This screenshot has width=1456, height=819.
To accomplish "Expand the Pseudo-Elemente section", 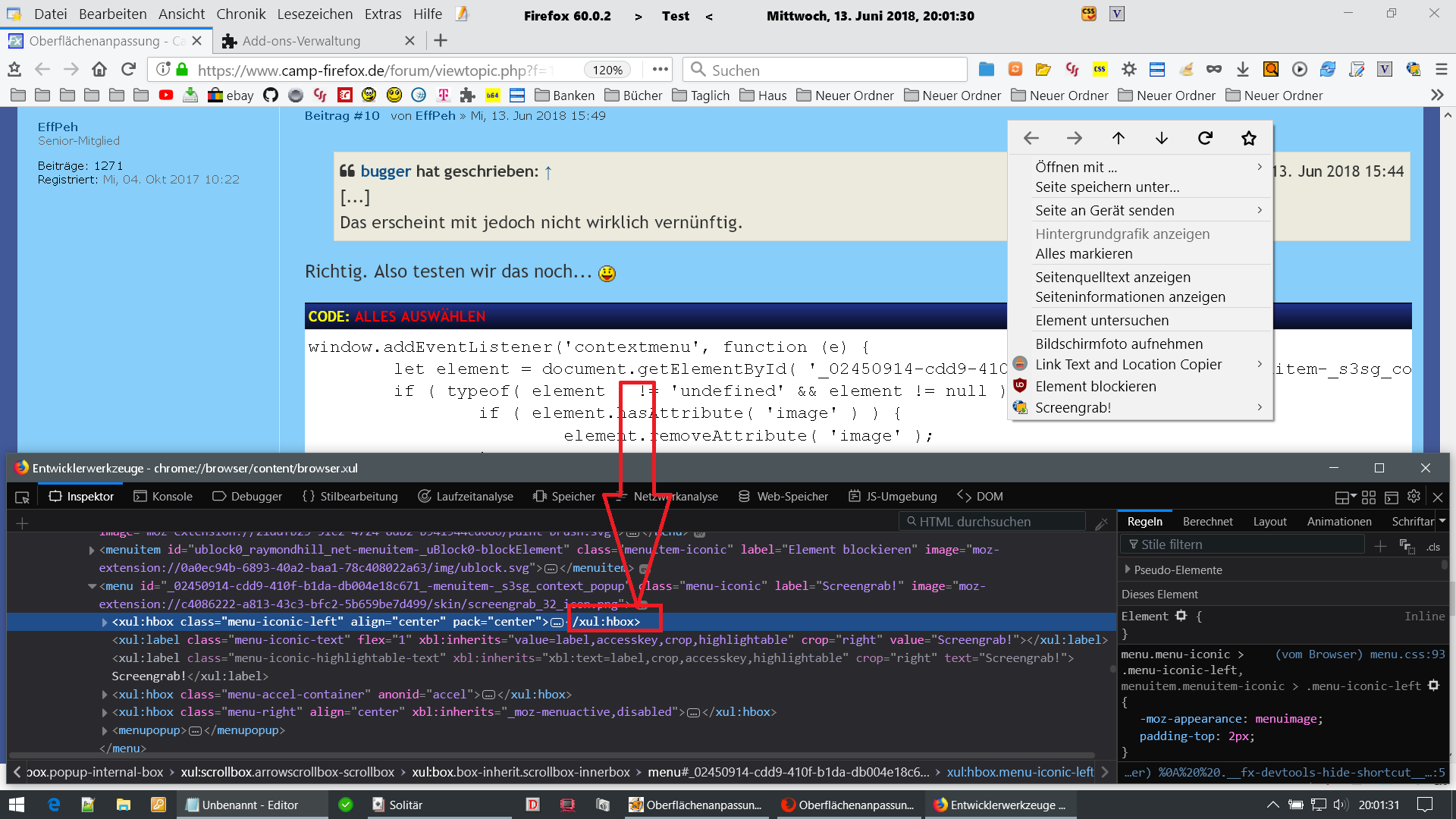I will point(1128,570).
